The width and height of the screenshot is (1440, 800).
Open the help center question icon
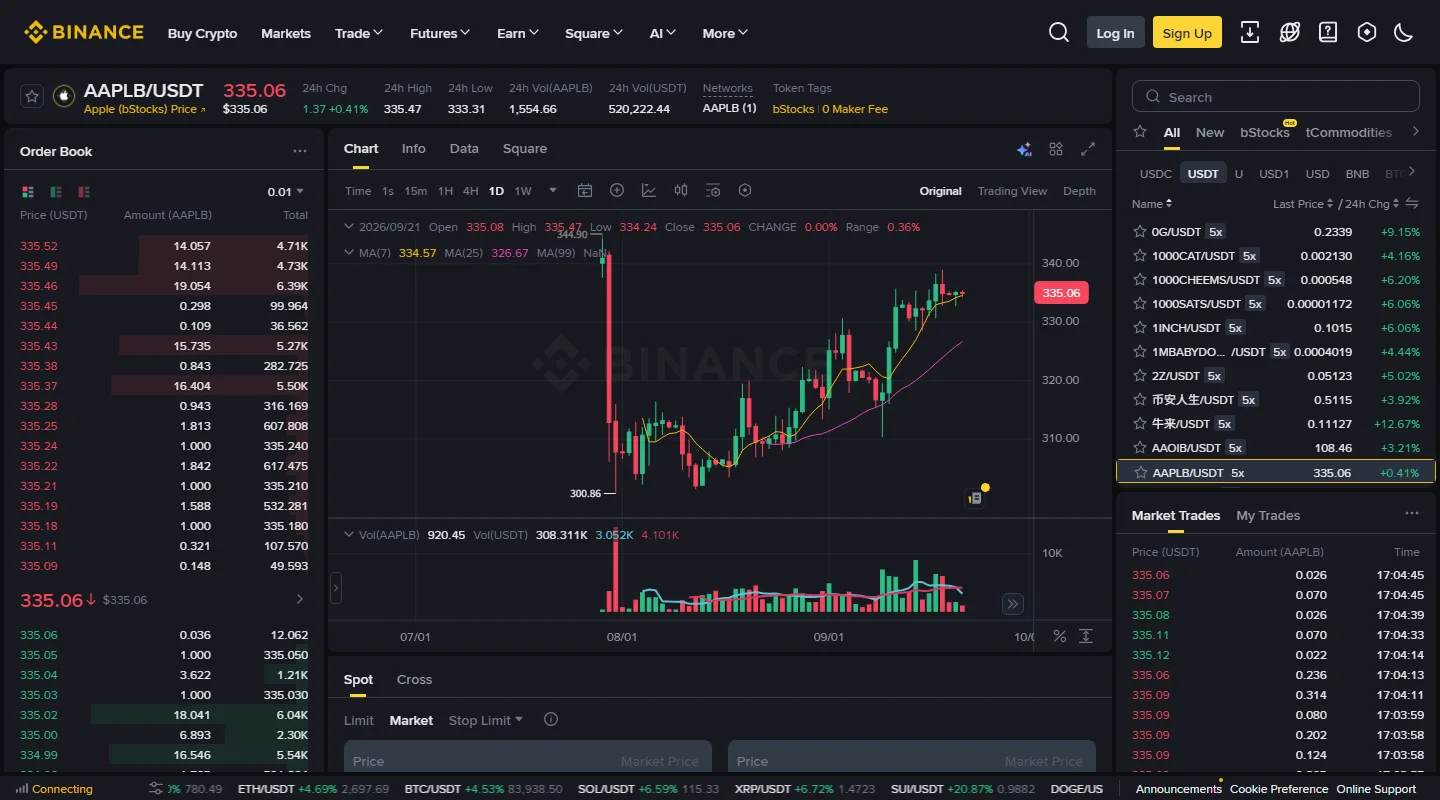(x=1328, y=33)
